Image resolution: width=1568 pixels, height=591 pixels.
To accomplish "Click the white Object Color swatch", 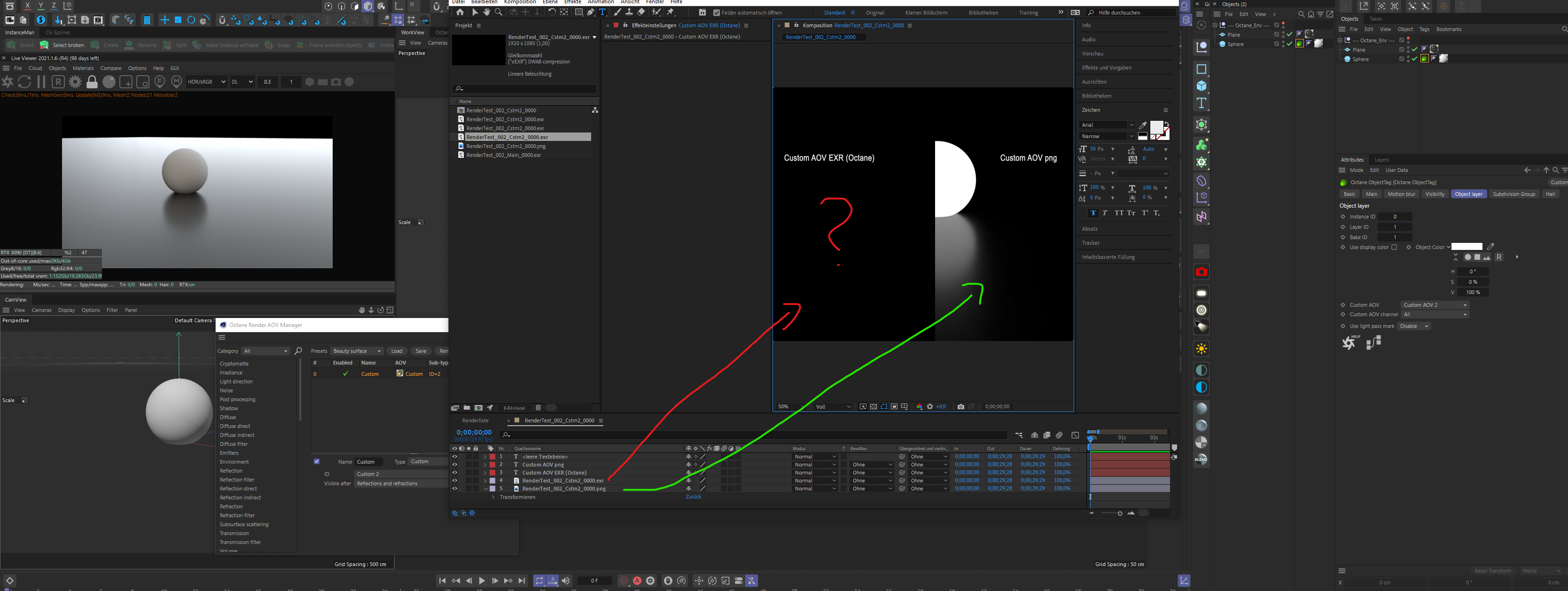I will click(1467, 247).
